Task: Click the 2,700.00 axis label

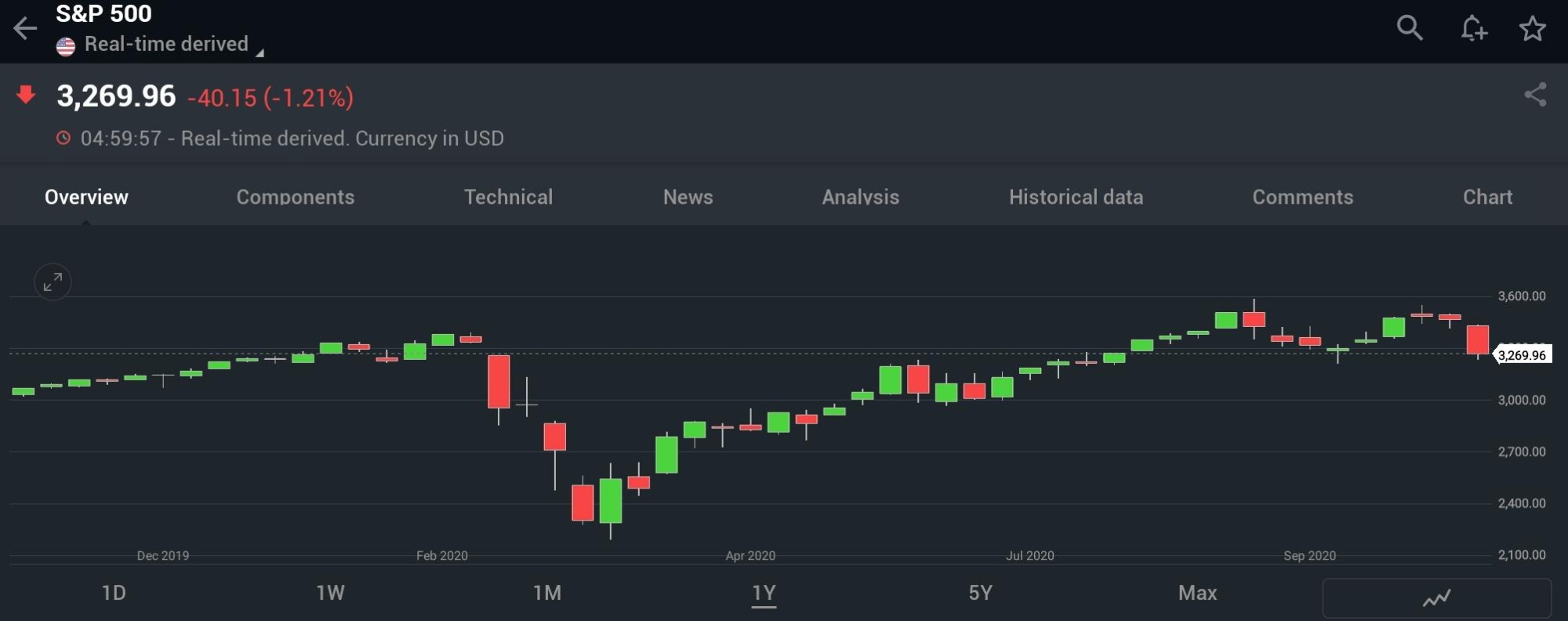Action: [1522, 452]
